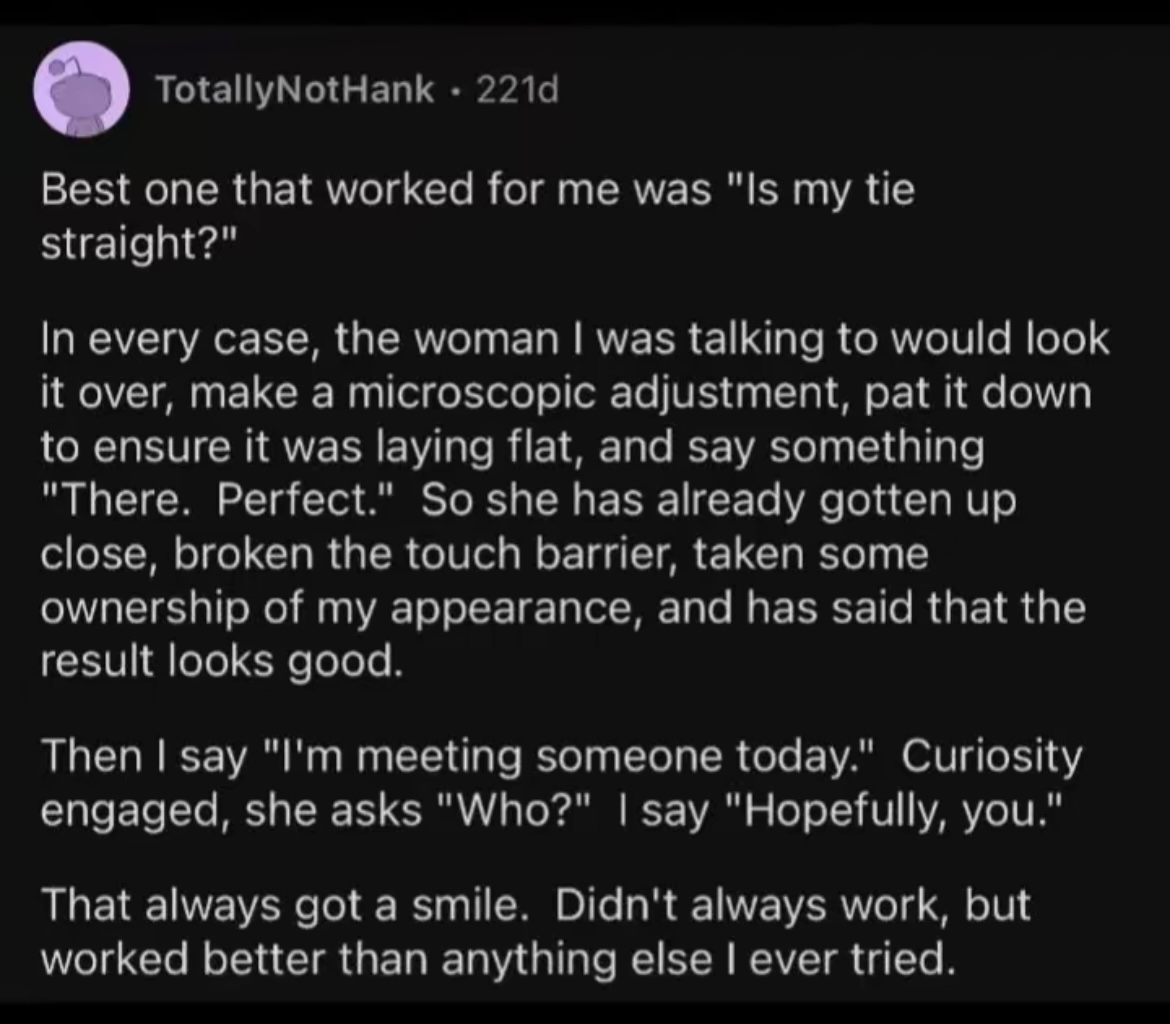Click the word "straight?" on the second line
Image resolution: width=1170 pixels, height=1024 pixels.
138,243
